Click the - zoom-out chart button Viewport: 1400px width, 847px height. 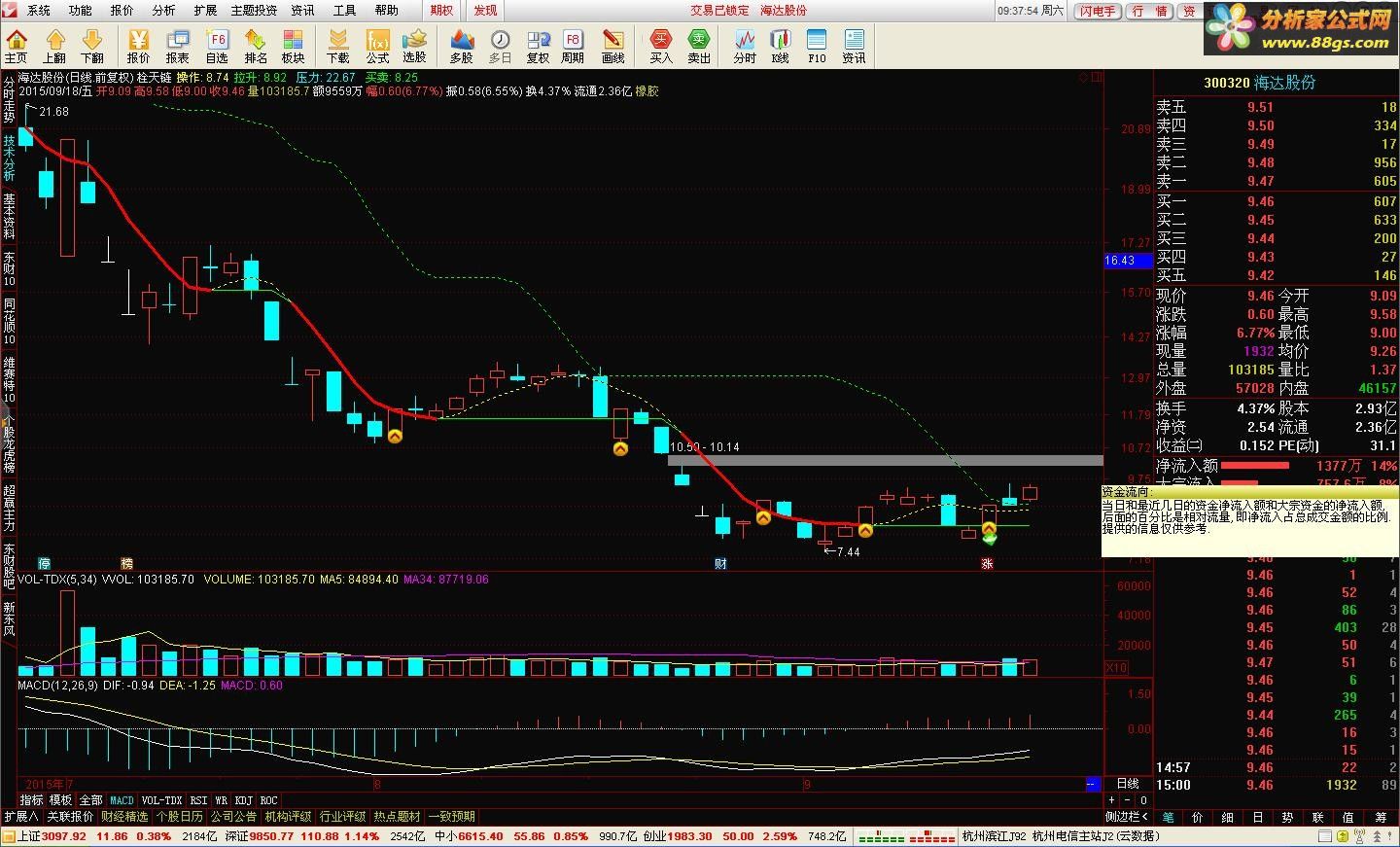[x=1127, y=800]
